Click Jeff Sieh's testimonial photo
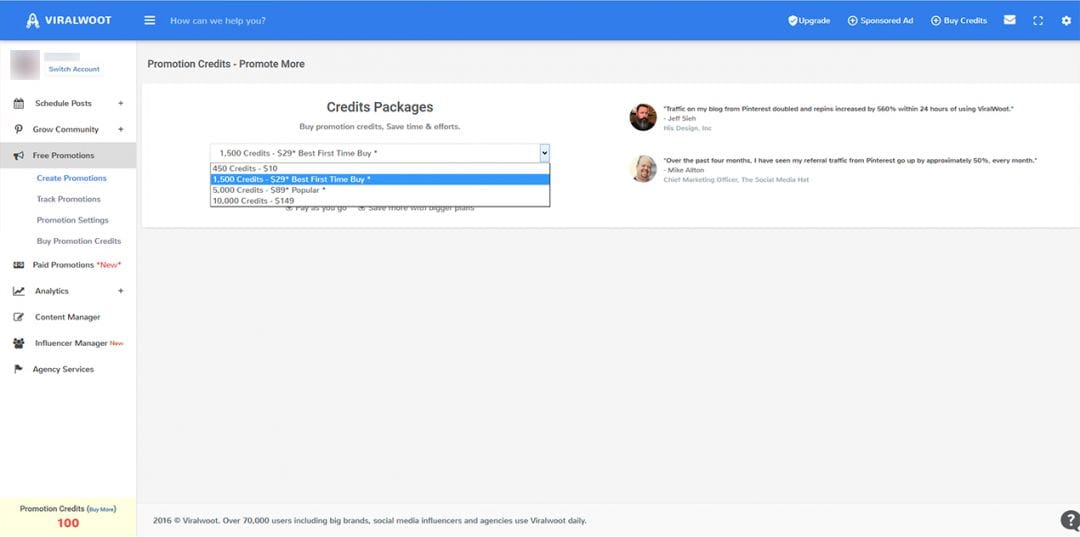The width and height of the screenshot is (1080, 538). 643,117
